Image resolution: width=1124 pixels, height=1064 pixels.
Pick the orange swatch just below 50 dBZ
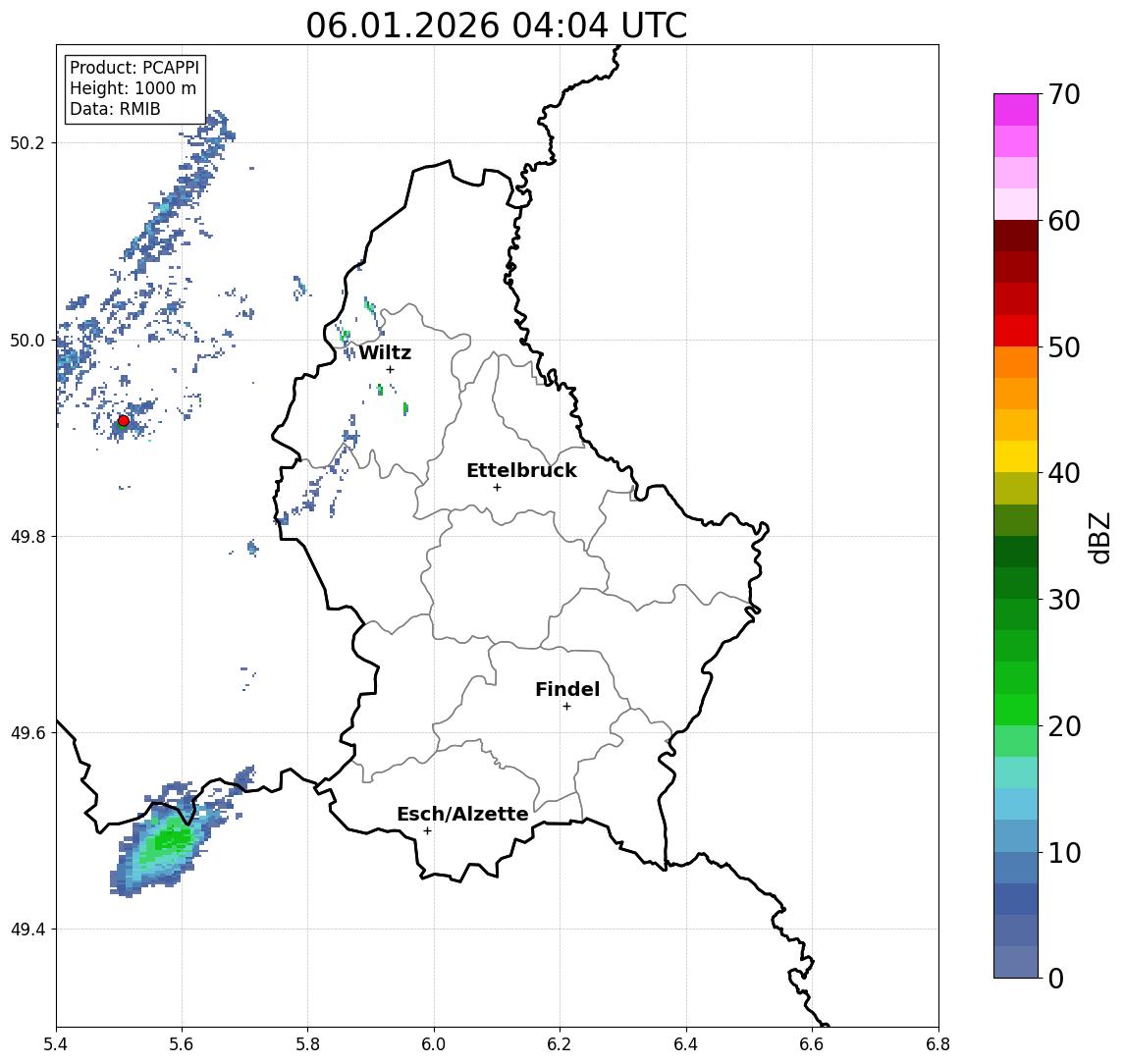(1016, 362)
